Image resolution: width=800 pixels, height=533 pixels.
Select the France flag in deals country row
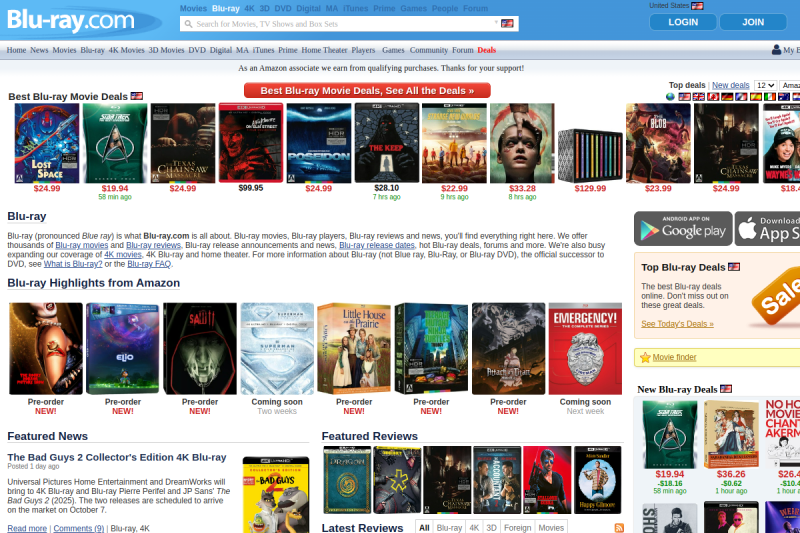pyautogui.click(x=741, y=97)
